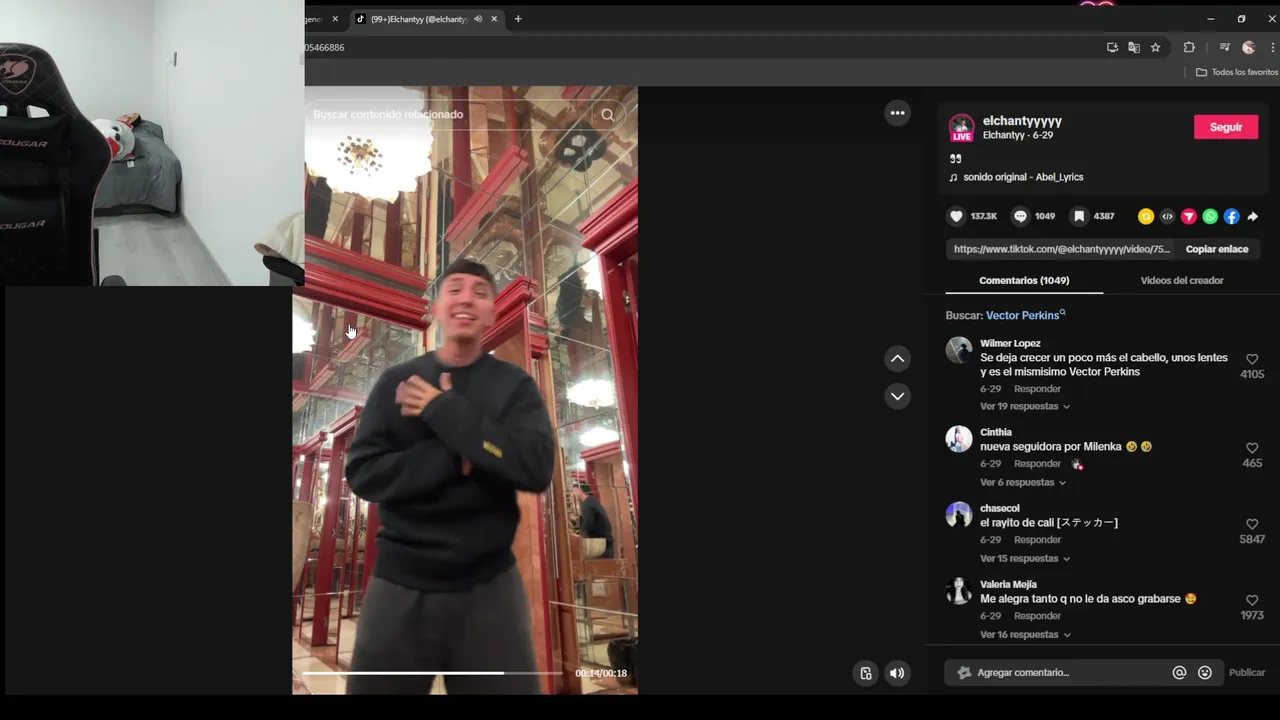This screenshot has width=1280, height=720.
Task: Repost the video with the yellow icon
Action: click(x=1146, y=216)
